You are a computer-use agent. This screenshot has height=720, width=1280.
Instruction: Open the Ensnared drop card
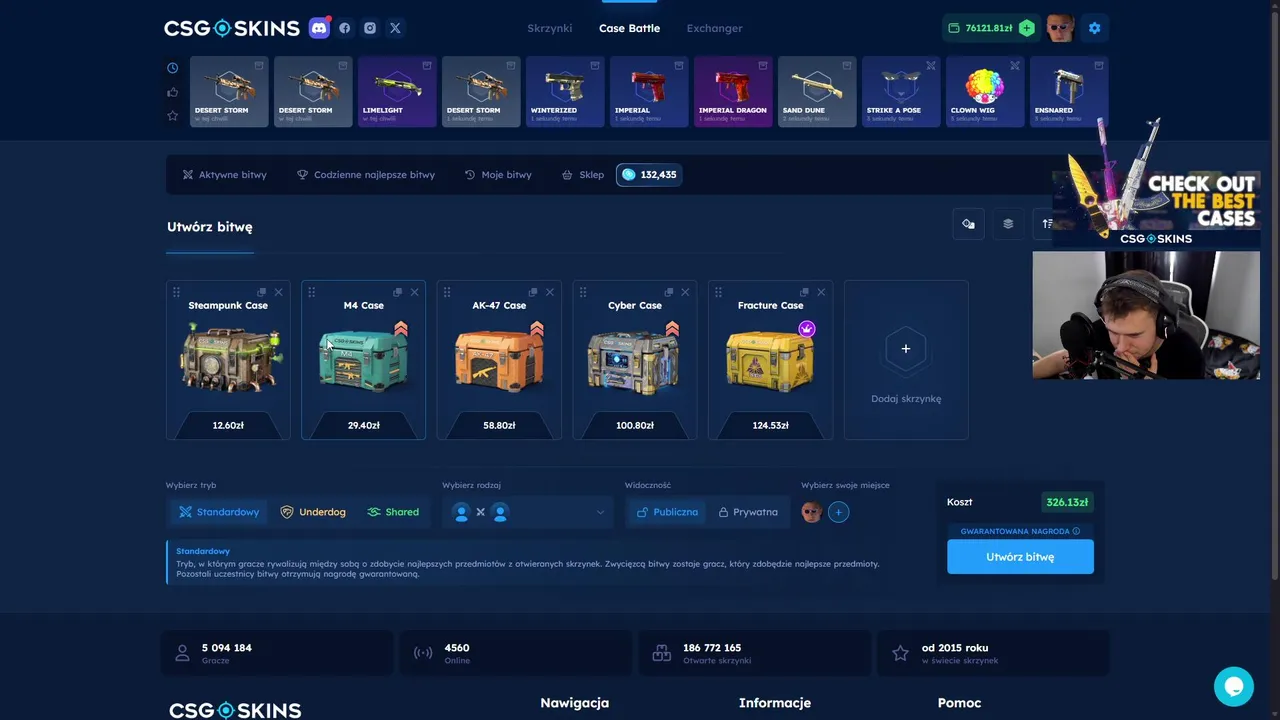point(1069,92)
